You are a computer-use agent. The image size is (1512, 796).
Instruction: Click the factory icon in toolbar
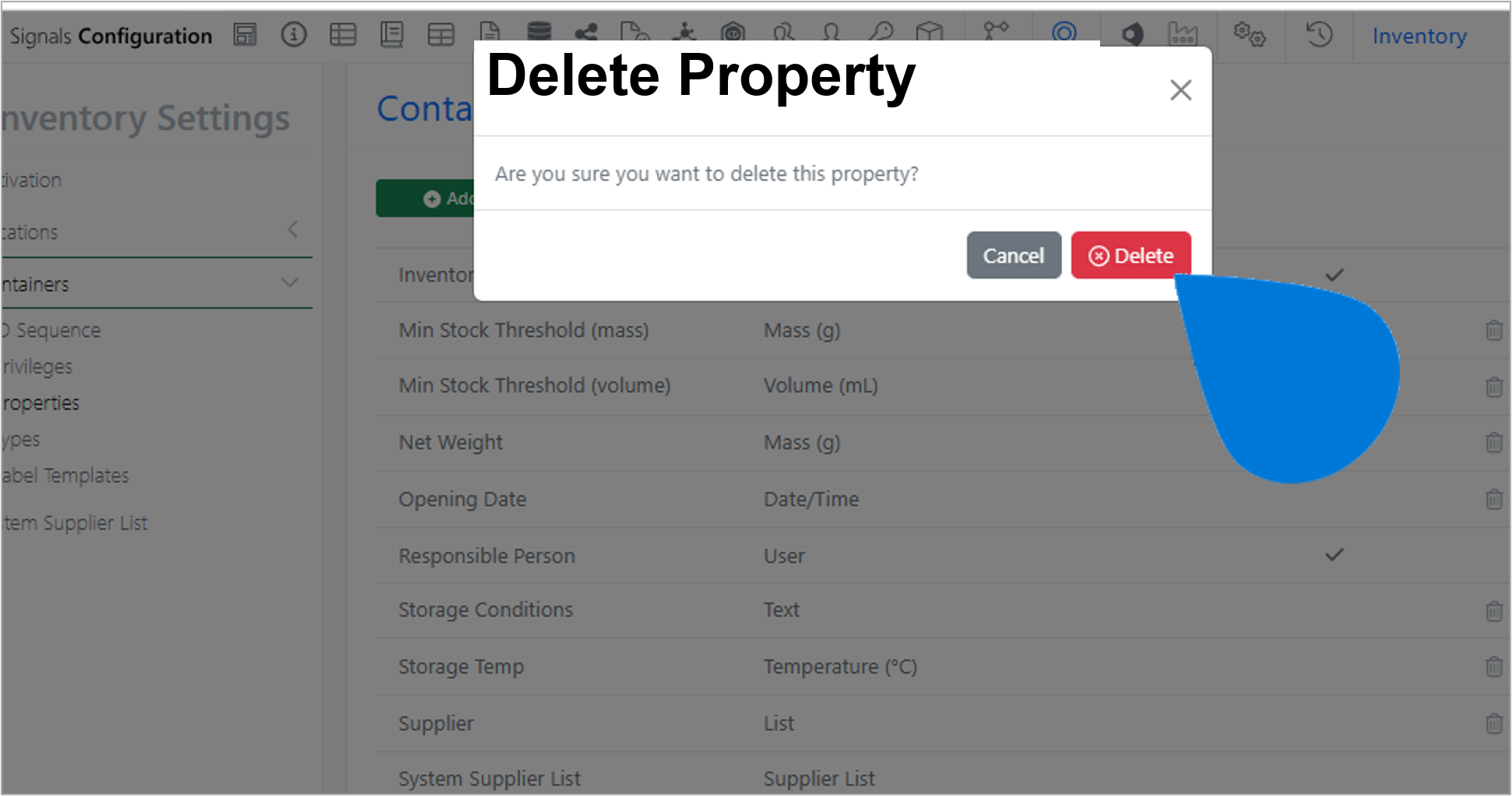click(x=1183, y=34)
